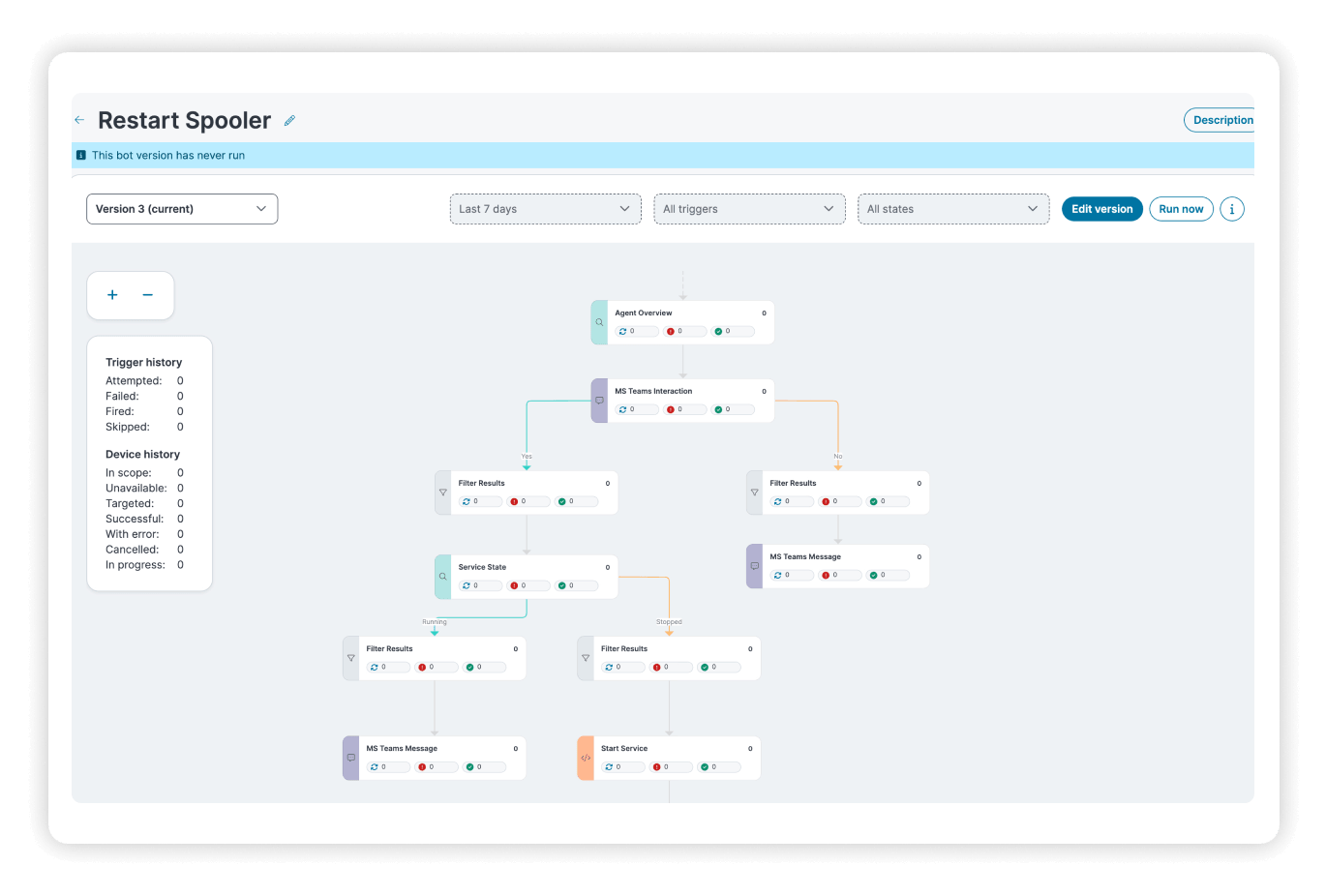The image size is (1326, 896).
Task: Click the funnel icon on No-branch Filter Results
Action: pyautogui.click(x=754, y=493)
